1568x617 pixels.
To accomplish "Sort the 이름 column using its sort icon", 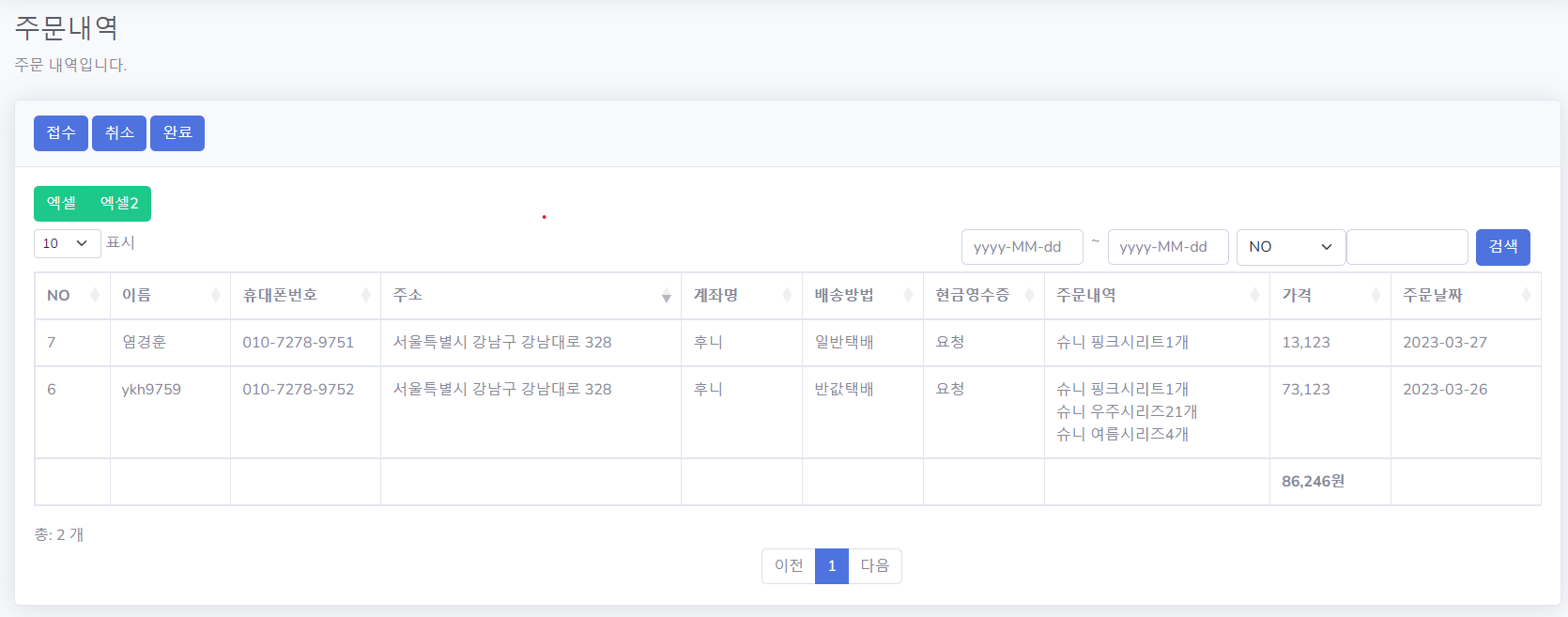I will coord(217,295).
